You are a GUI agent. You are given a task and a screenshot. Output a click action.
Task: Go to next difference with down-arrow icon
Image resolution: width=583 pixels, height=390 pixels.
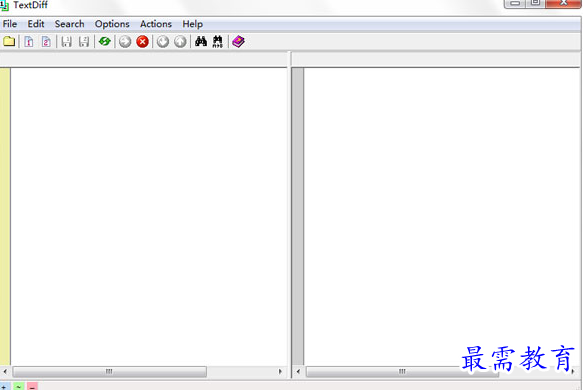(x=163, y=41)
